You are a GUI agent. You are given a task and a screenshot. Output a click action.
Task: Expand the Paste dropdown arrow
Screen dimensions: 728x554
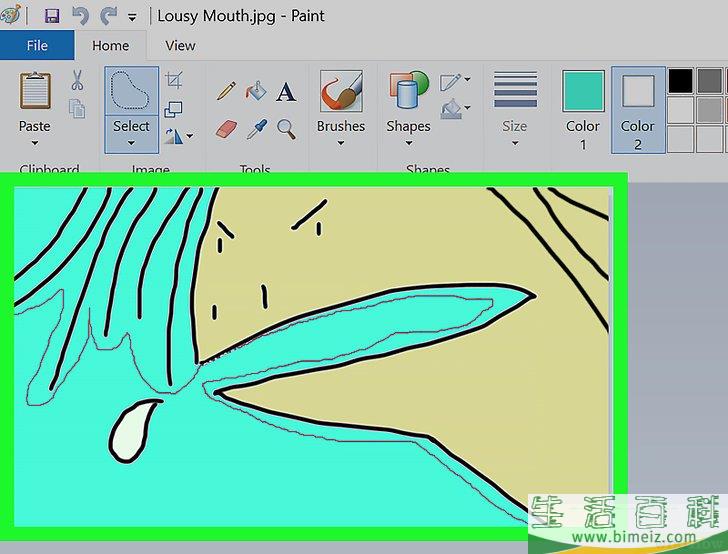35,143
